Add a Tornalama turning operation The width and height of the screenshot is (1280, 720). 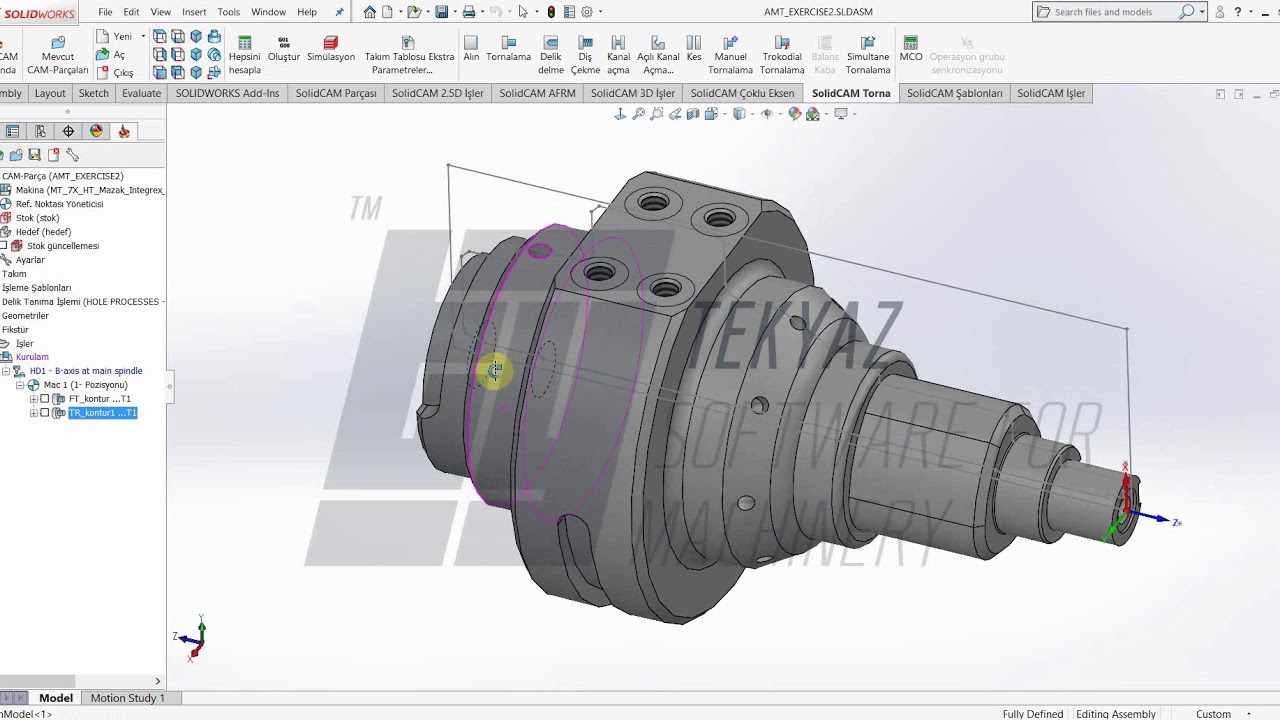coord(509,50)
